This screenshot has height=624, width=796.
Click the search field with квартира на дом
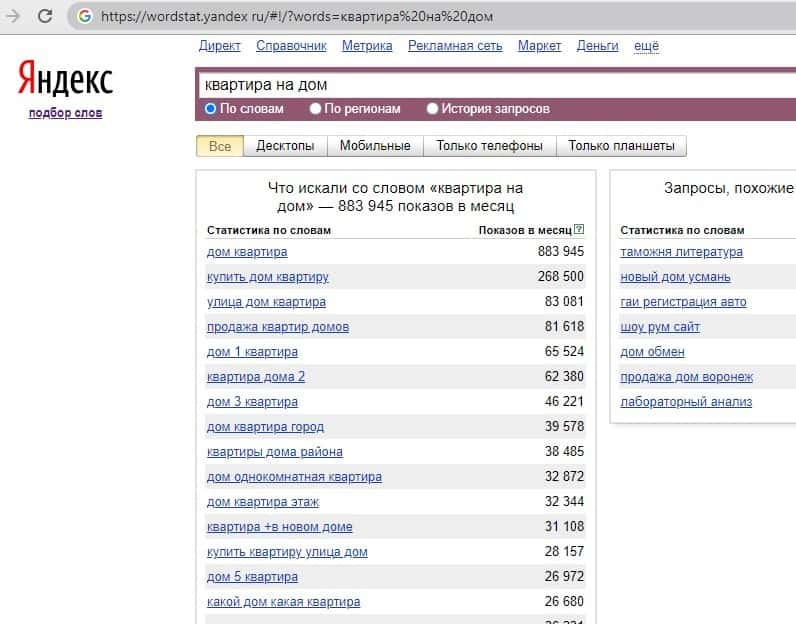[490, 85]
